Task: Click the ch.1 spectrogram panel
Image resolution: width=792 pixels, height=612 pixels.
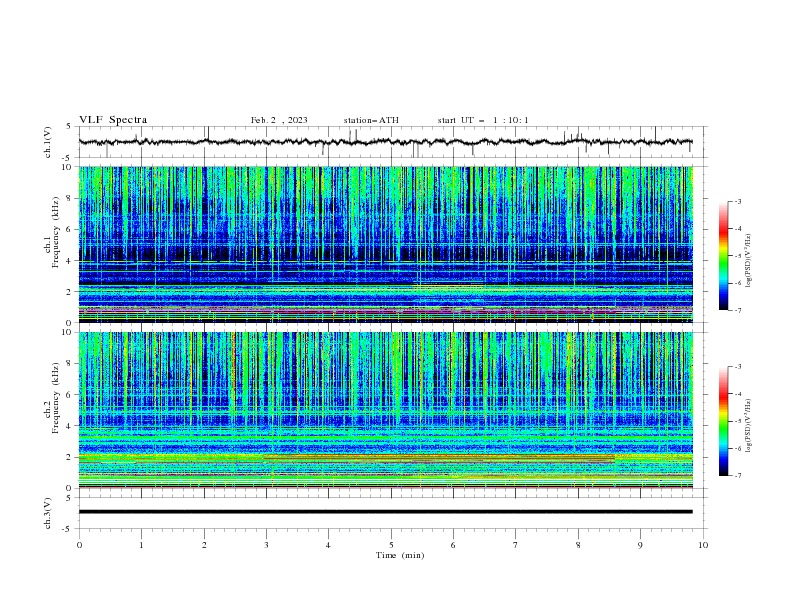Action: pyautogui.click(x=385, y=244)
